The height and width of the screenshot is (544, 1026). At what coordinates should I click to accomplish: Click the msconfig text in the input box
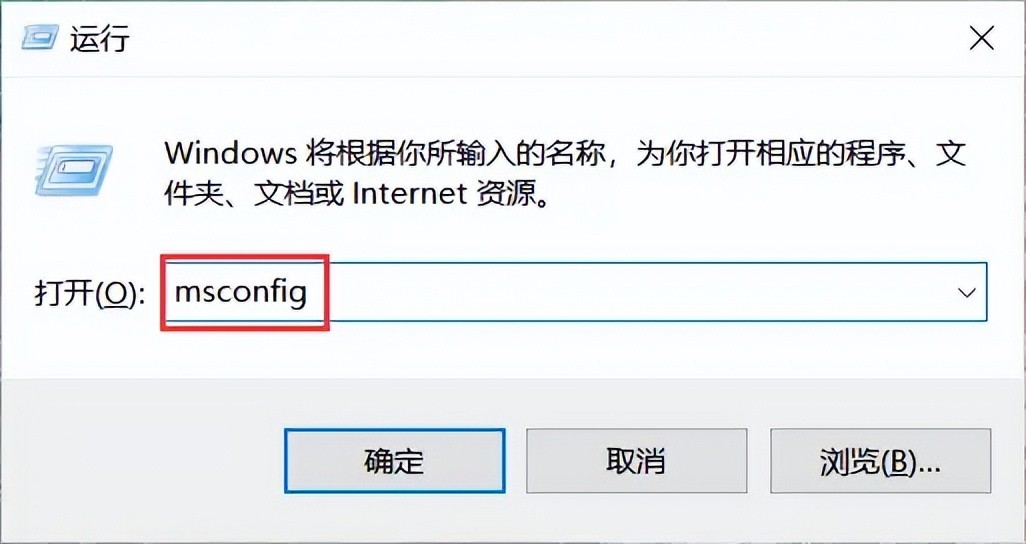click(x=241, y=293)
